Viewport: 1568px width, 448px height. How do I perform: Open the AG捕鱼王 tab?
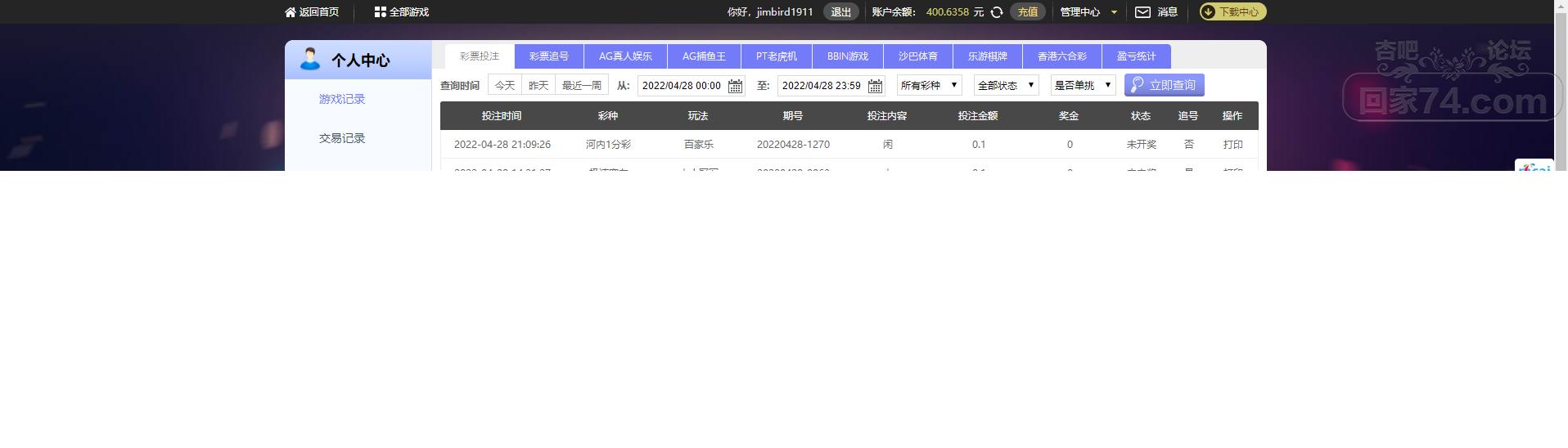(705, 56)
